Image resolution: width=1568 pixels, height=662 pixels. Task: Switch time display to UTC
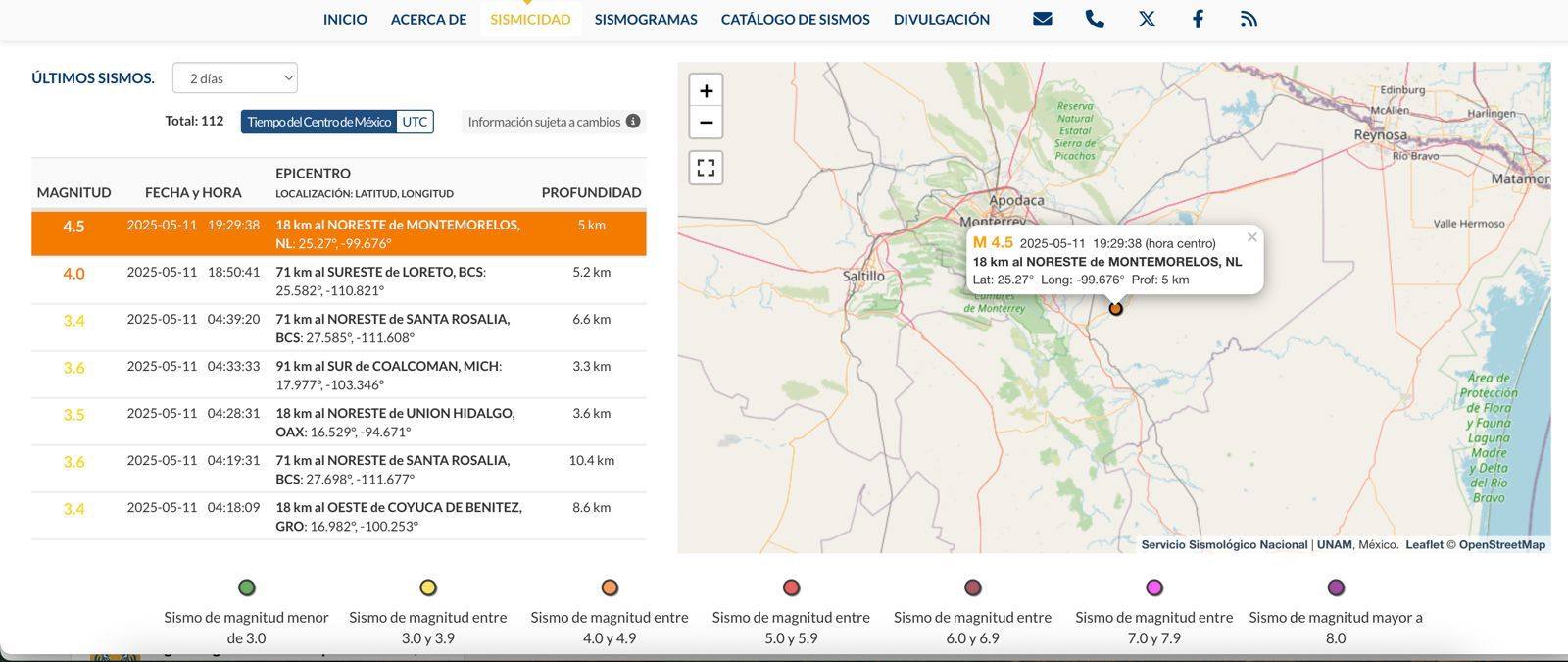[415, 122]
